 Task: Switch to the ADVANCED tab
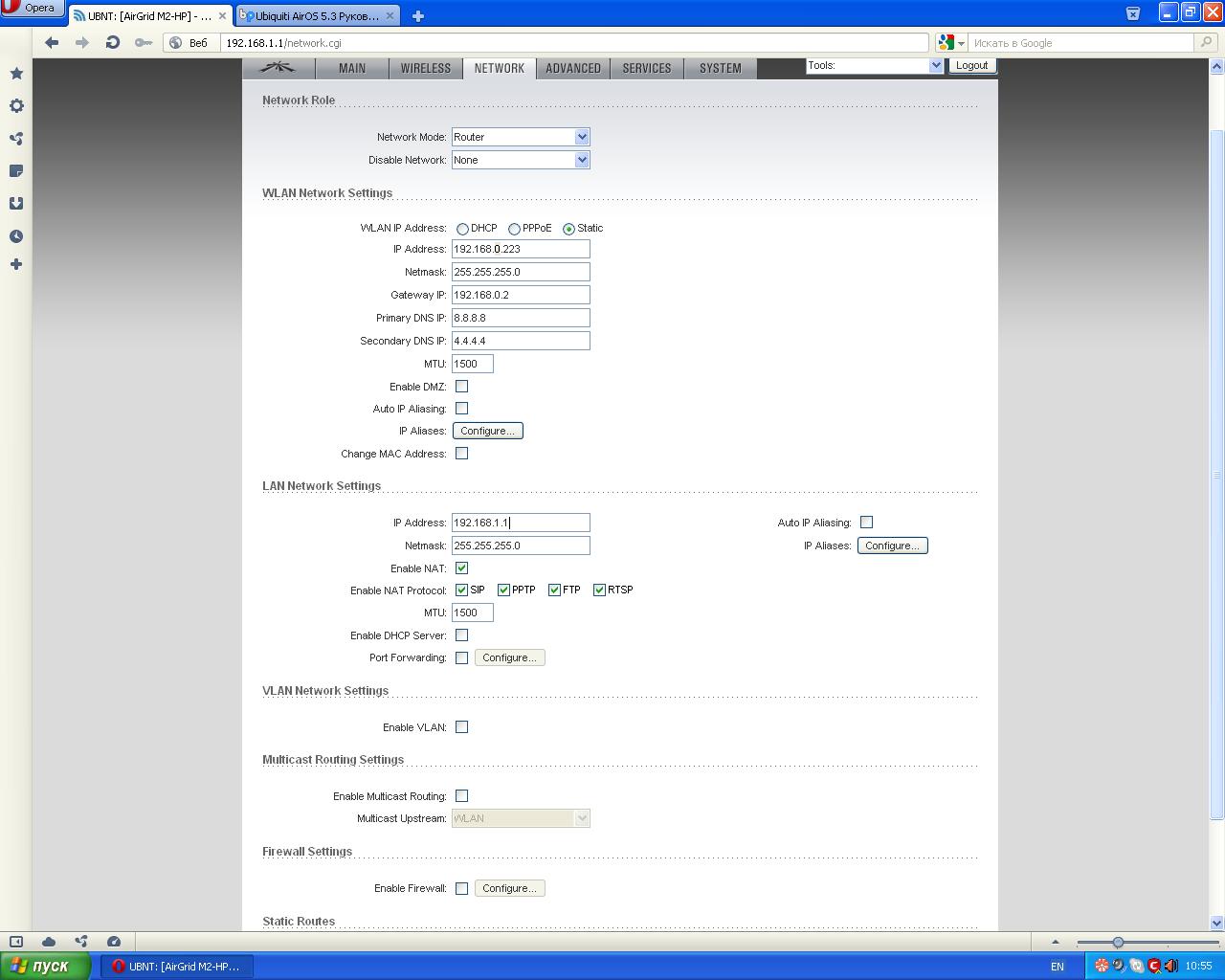(573, 68)
